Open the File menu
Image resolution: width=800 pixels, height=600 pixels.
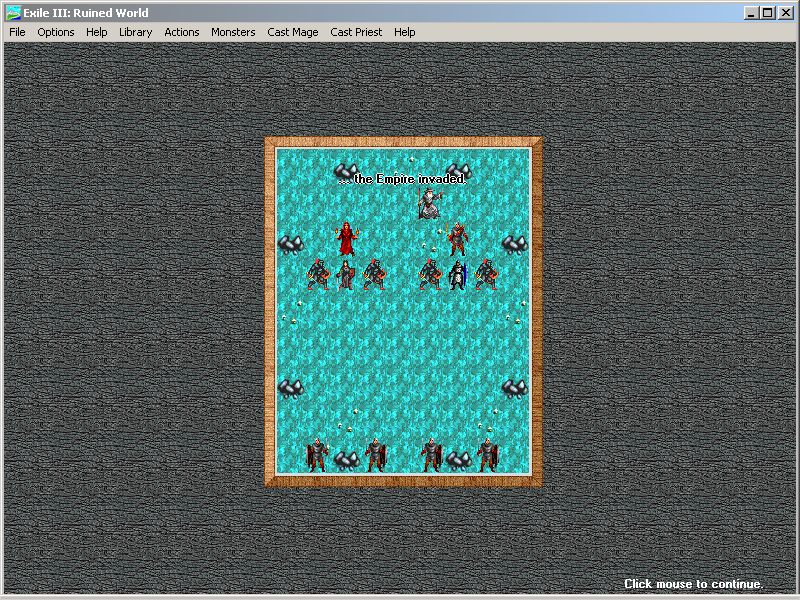tap(16, 32)
